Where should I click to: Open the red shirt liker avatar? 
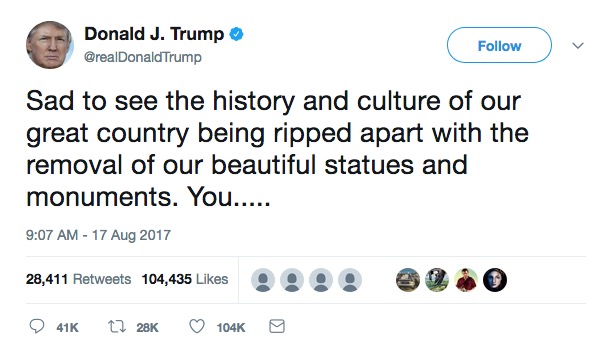click(466, 280)
